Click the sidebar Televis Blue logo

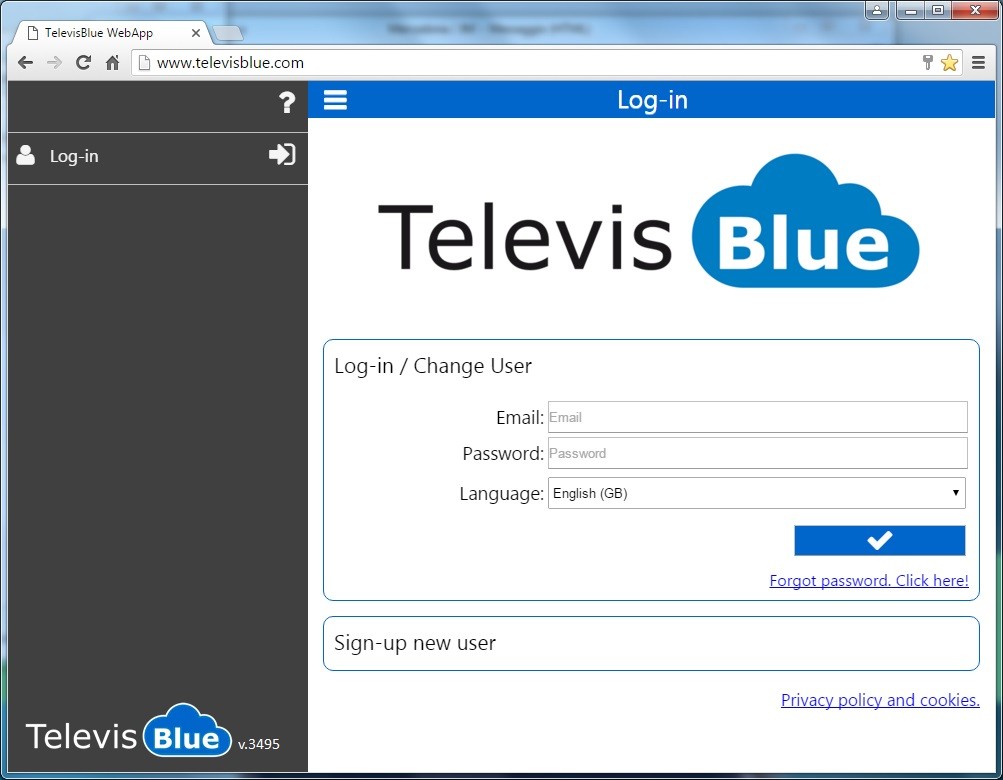pyautogui.click(x=129, y=730)
